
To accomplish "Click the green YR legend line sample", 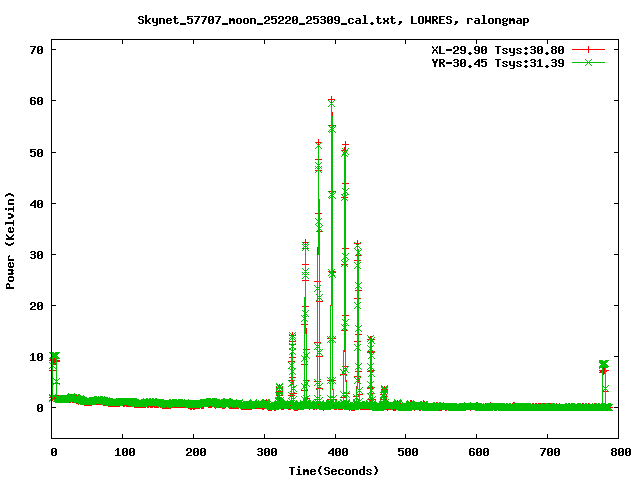I will pyautogui.click(x=588, y=62).
